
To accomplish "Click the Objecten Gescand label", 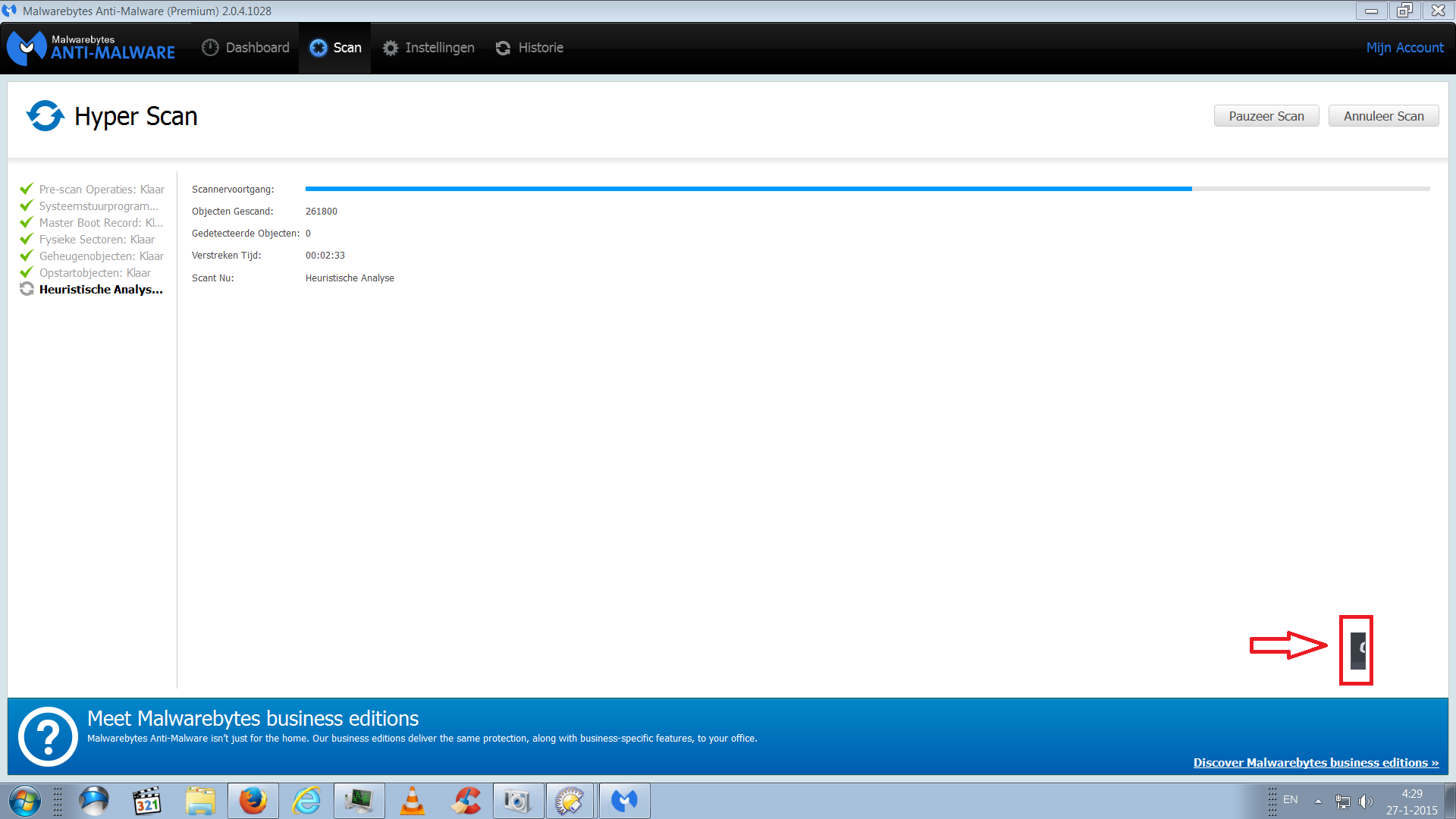I will pyautogui.click(x=232, y=212).
